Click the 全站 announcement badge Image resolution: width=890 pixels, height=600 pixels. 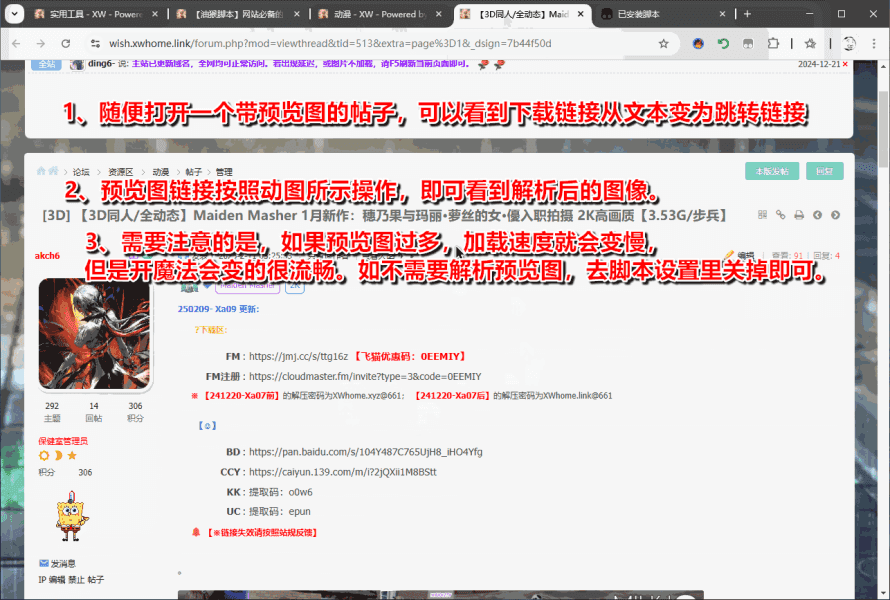click(46, 64)
